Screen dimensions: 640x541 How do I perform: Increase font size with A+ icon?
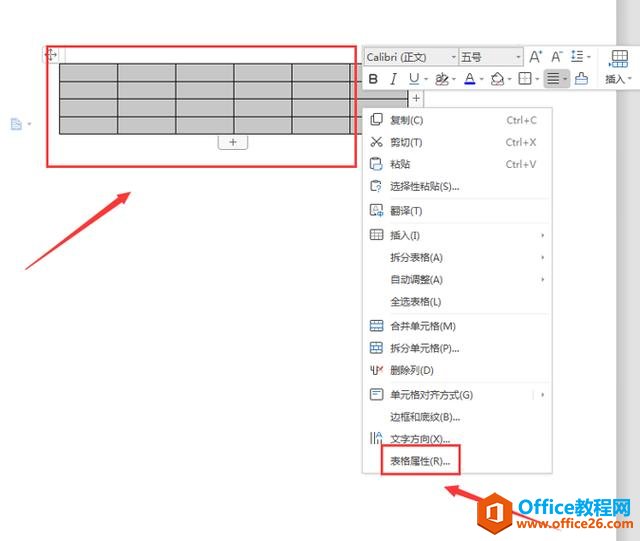[x=536, y=56]
